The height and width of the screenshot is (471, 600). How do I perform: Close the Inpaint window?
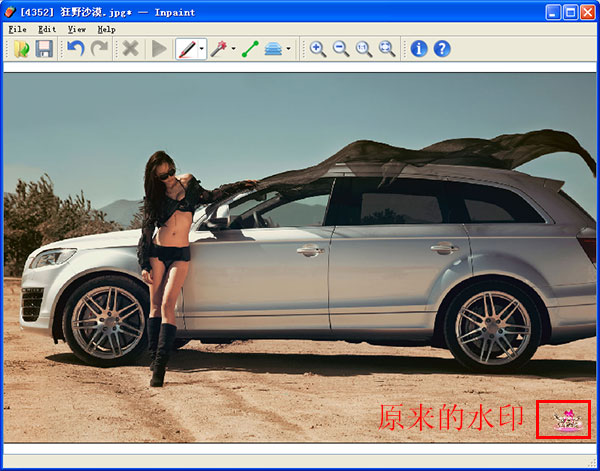[x=588, y=12]
